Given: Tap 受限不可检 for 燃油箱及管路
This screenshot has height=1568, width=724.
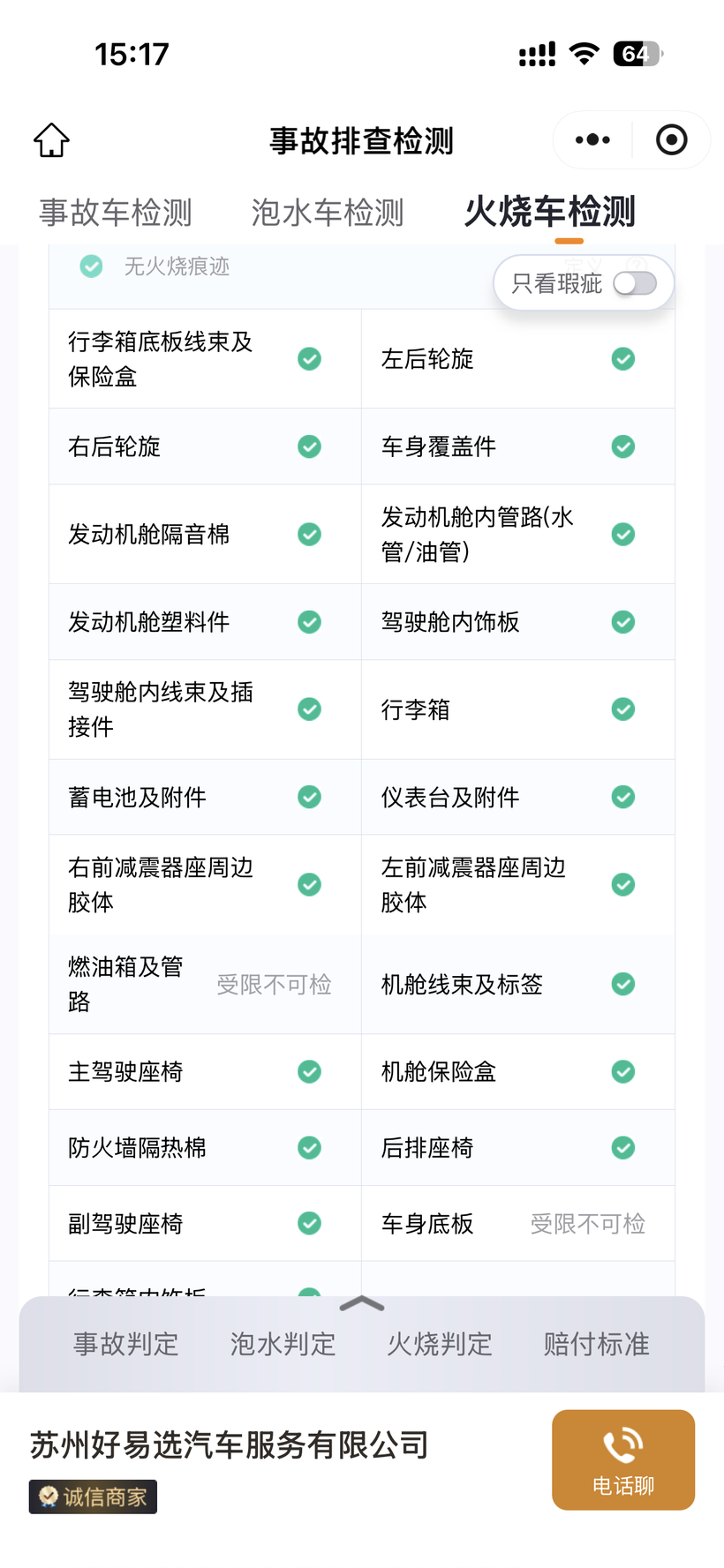Looking at the screenshot, I should point(274,985).
